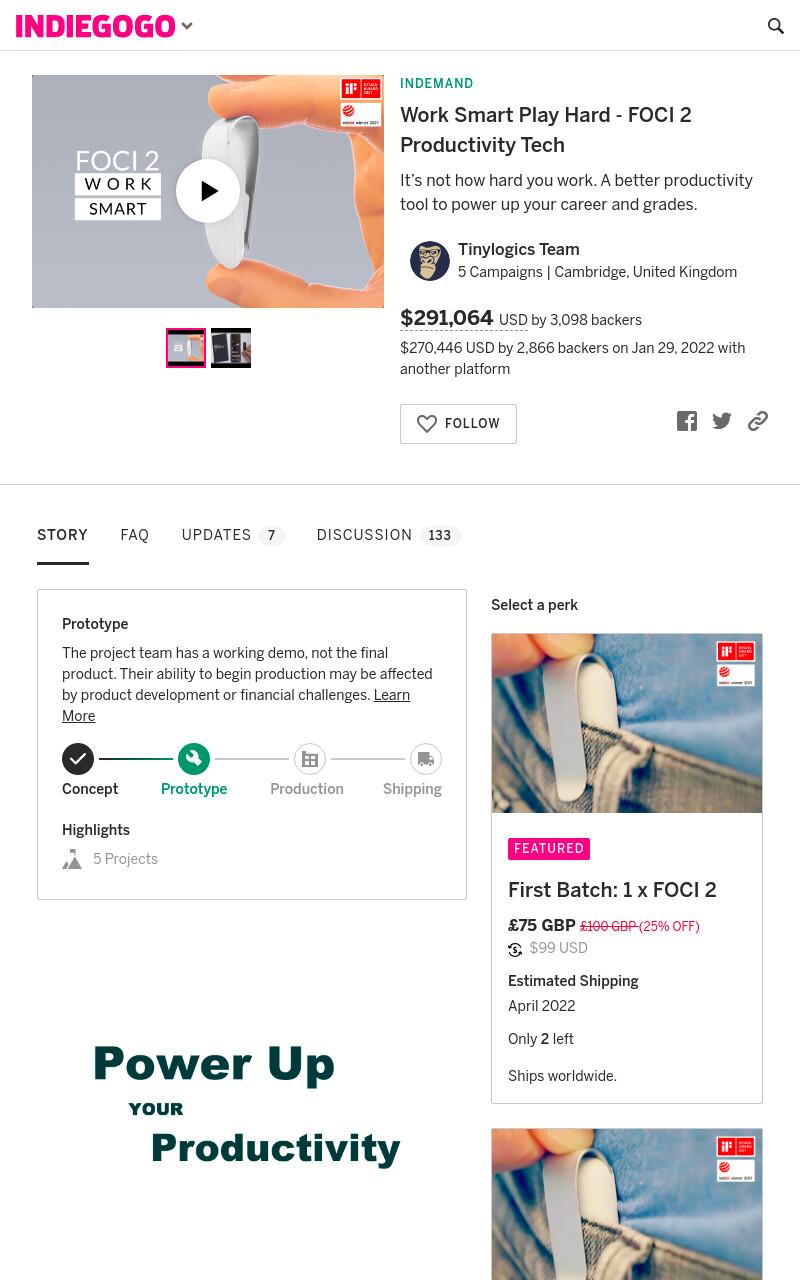Select the second gallery thumbnail
Image resolution: width=800 pixels, height=1280 pixels.
coord(231,348)
